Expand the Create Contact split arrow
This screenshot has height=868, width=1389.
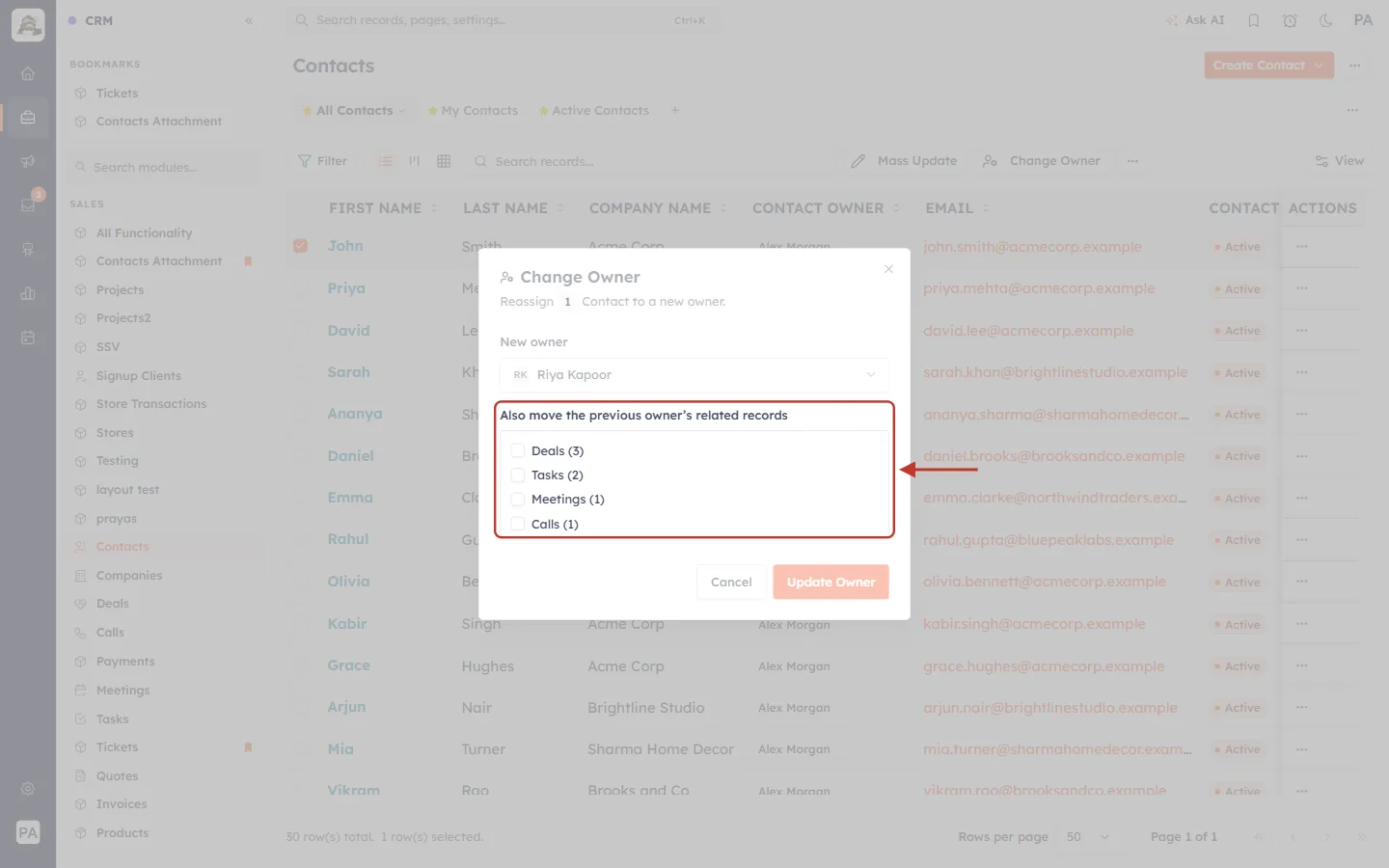[1319, 66]
